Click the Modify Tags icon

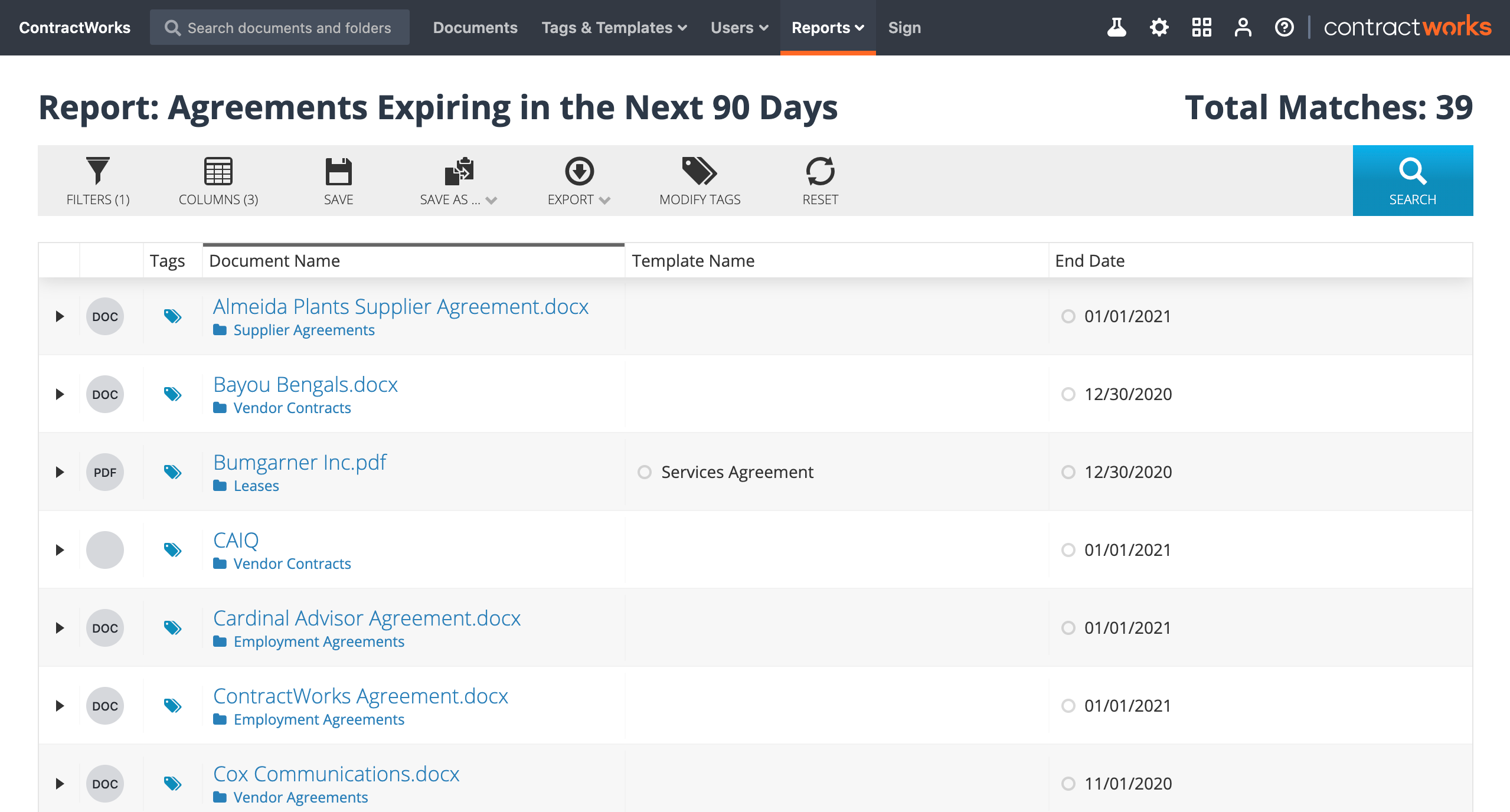click(700, 171)
